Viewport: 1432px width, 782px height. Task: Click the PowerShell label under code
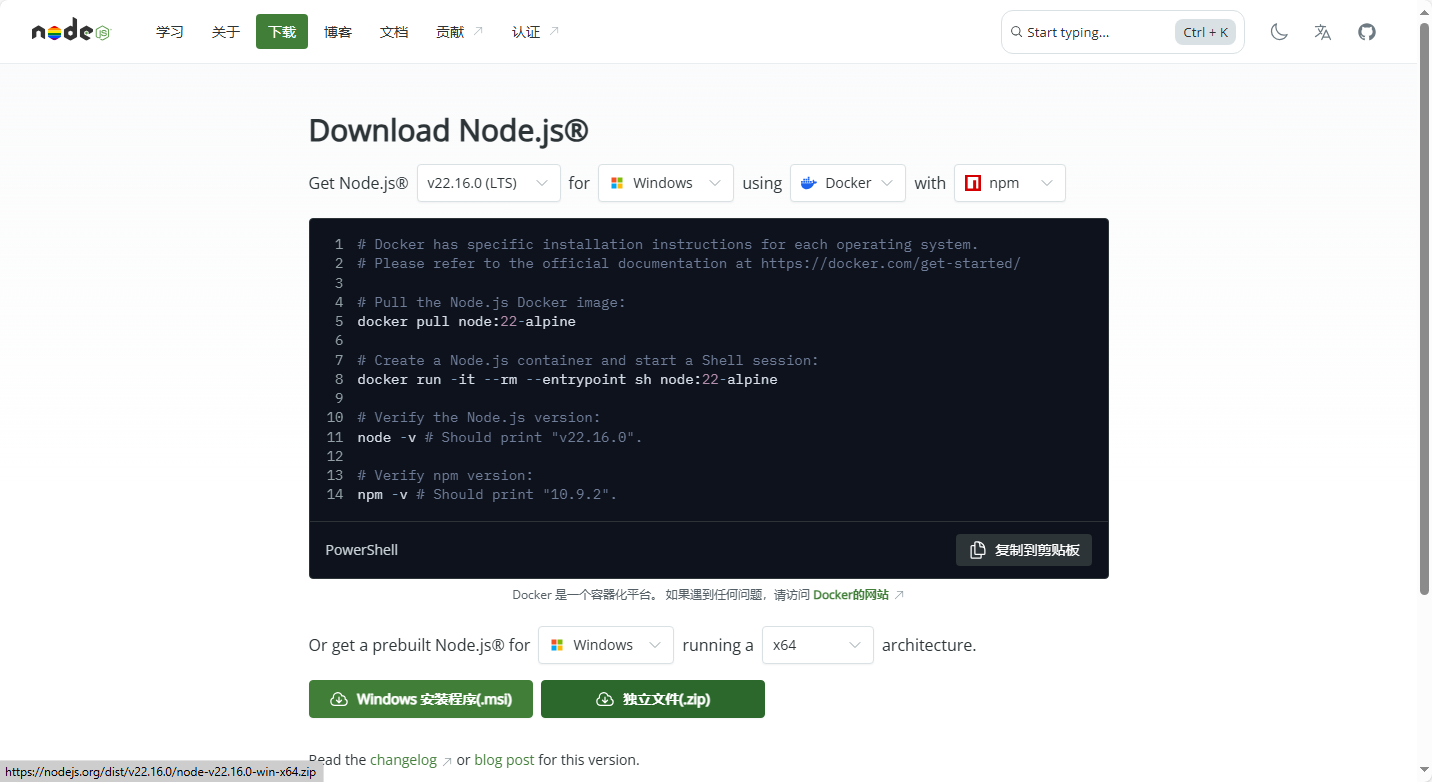pyautogui.click(x=362, y=550)
